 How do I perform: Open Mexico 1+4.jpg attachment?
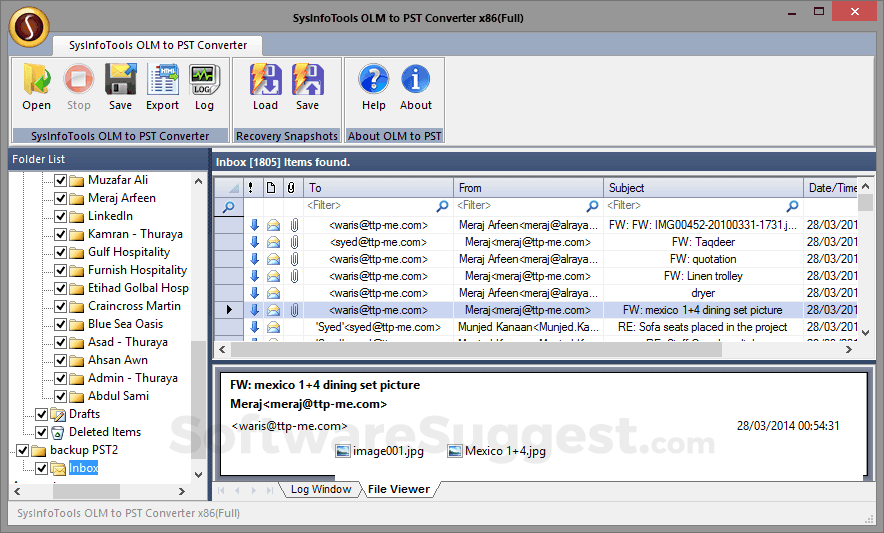(497, 451)
